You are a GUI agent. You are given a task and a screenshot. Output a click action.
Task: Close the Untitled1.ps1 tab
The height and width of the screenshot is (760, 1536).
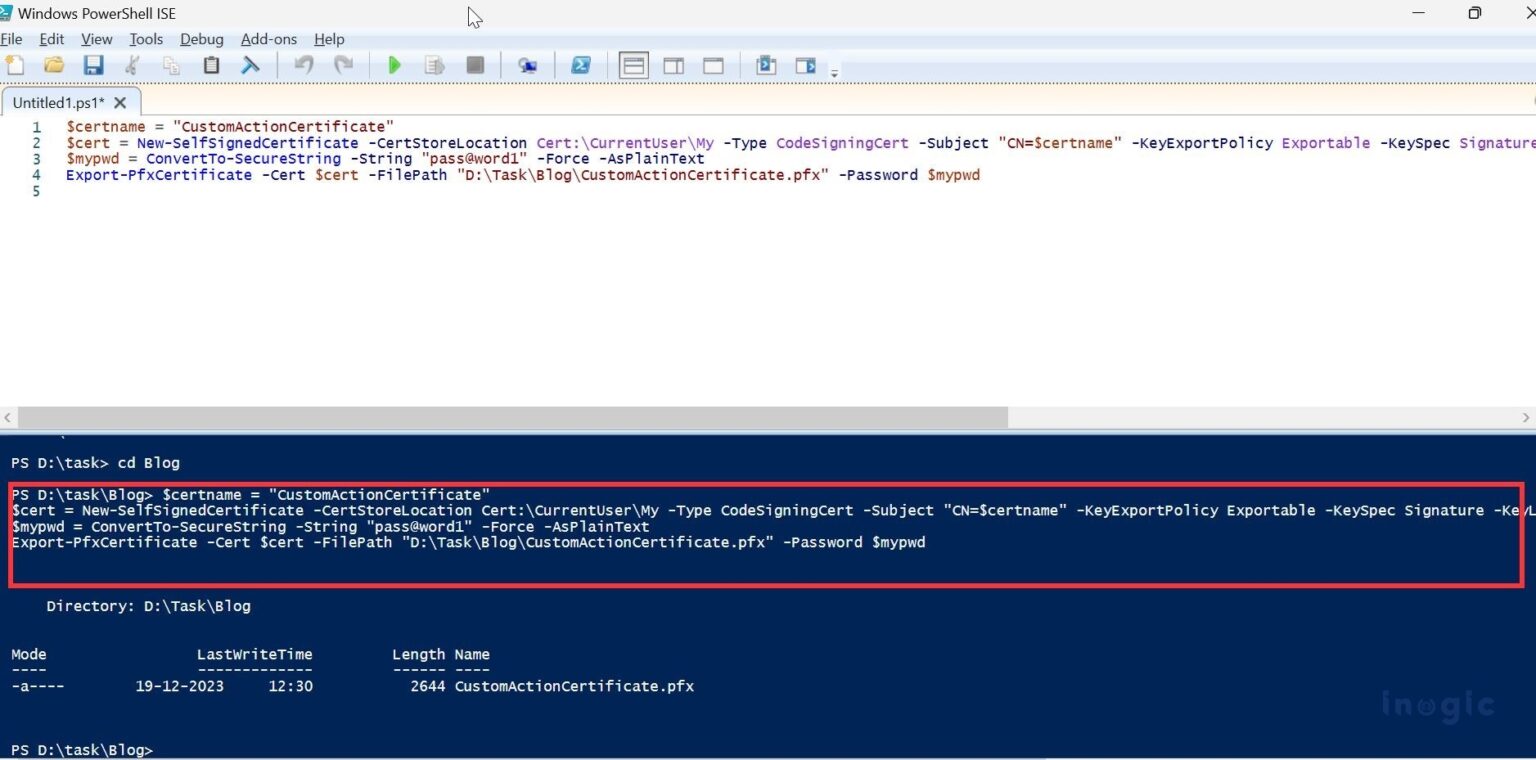[x=120, y=101]
